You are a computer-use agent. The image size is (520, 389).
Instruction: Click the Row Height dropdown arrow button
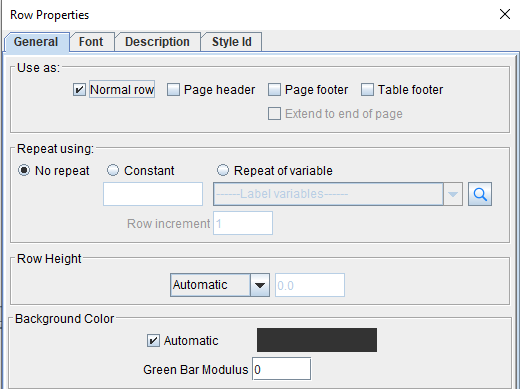point(260,285)
